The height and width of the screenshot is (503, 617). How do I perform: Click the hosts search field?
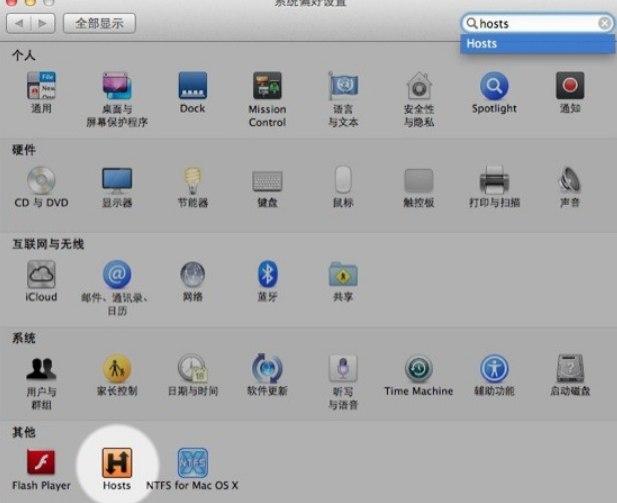click(x=538, y=24)
